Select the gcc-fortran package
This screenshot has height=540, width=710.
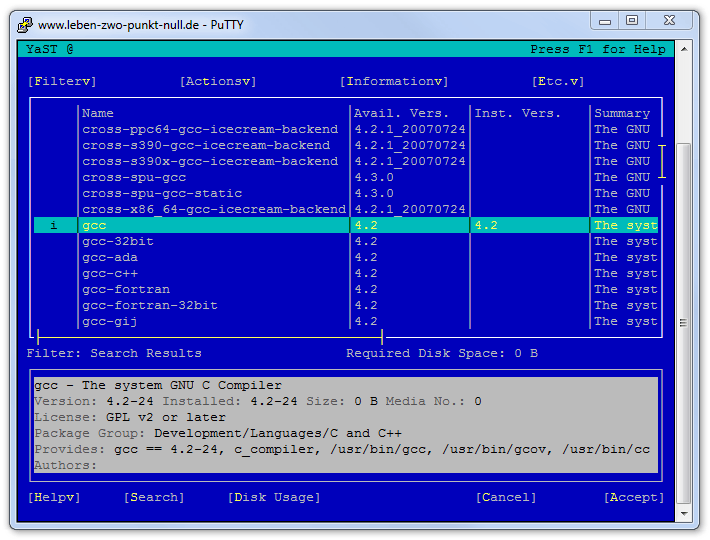(346, 289)
